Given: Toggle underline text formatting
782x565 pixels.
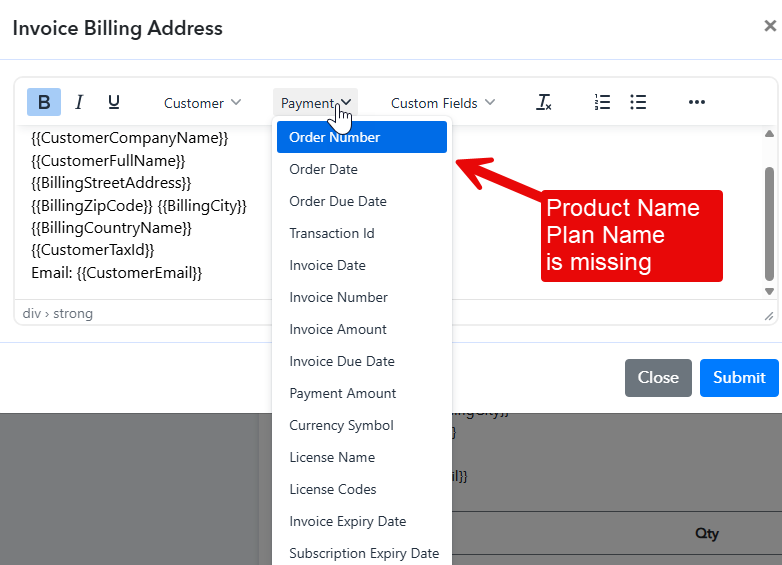Looking at the screenshot, I should (x=114, y=102).
